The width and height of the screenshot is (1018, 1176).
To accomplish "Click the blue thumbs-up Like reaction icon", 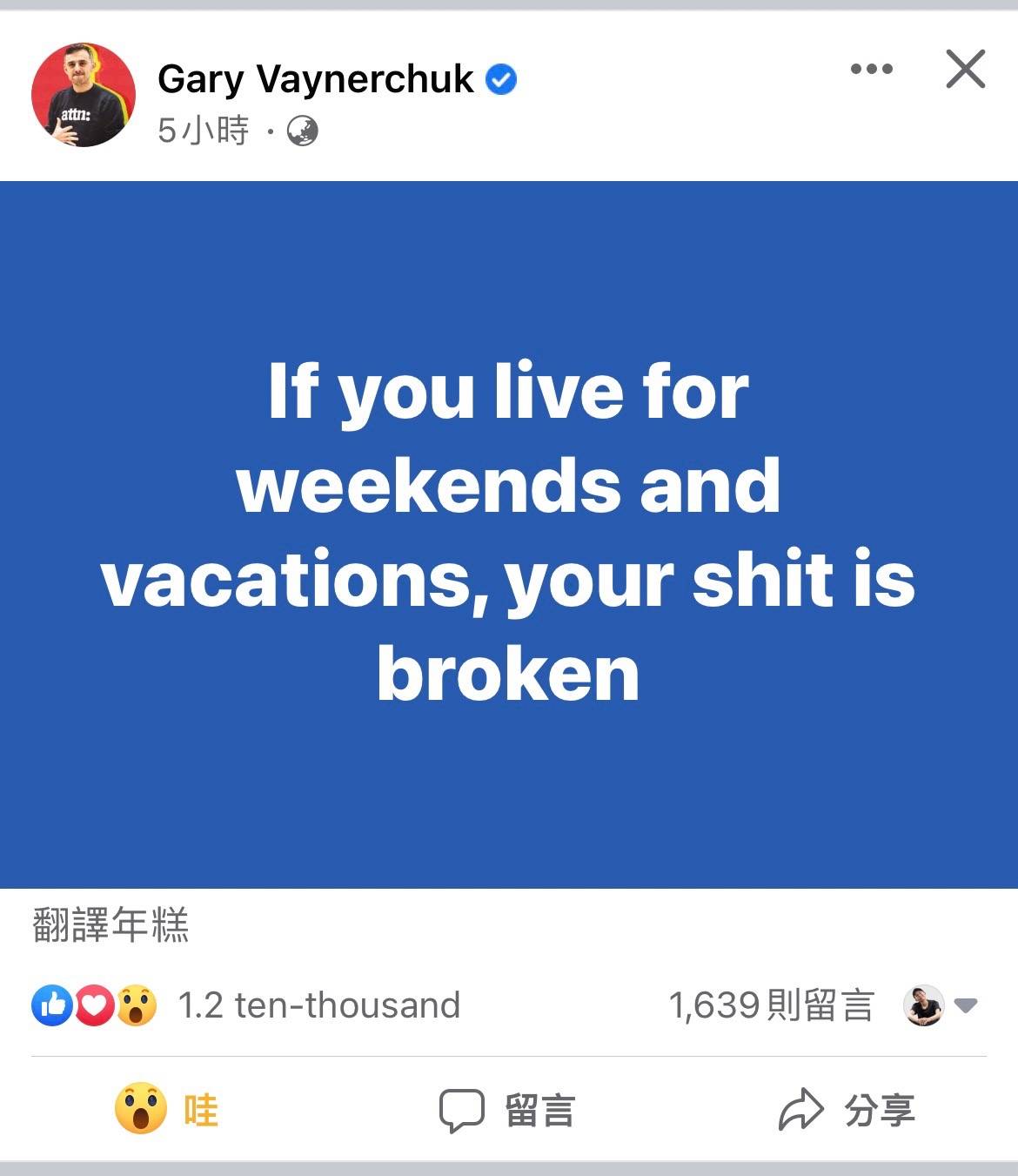I will click(51, 1005).
